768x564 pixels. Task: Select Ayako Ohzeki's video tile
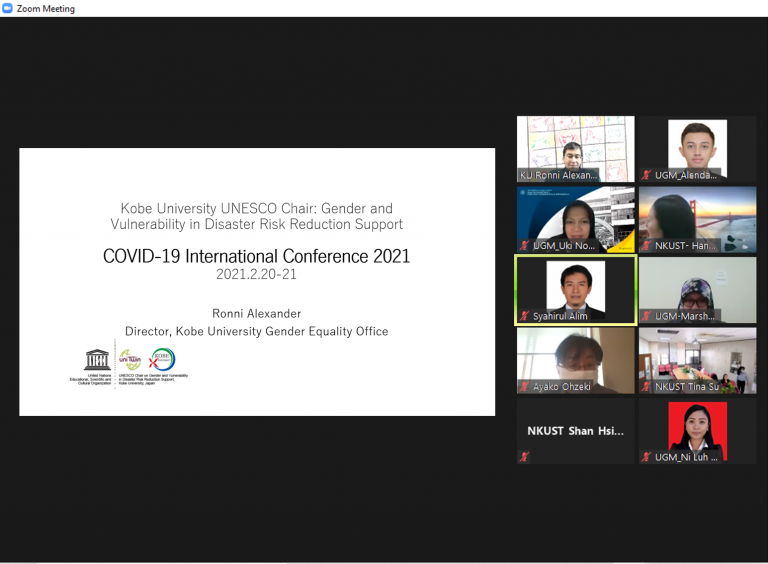(576, 360)
